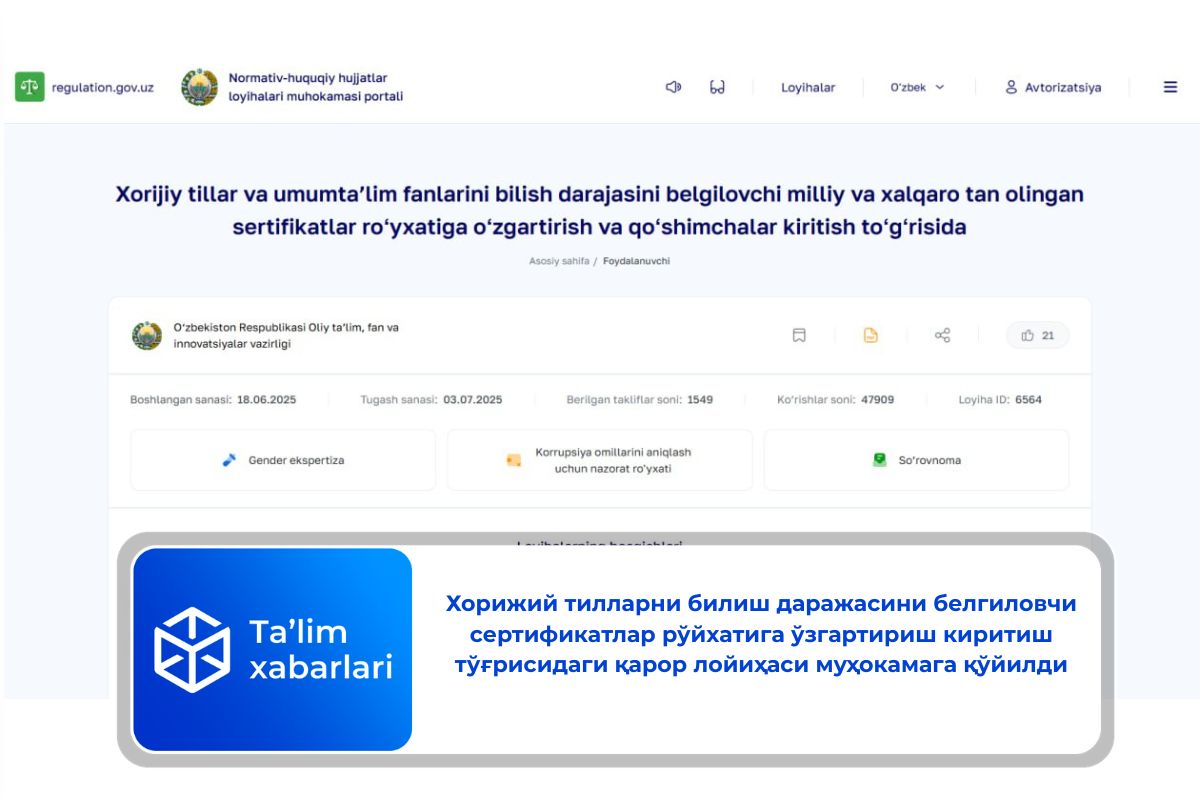Screen dimensions: 1200x800
Task: Click the Uzbekistan emblem in the header
Action: pyautogui.click(x=199, y=87)
